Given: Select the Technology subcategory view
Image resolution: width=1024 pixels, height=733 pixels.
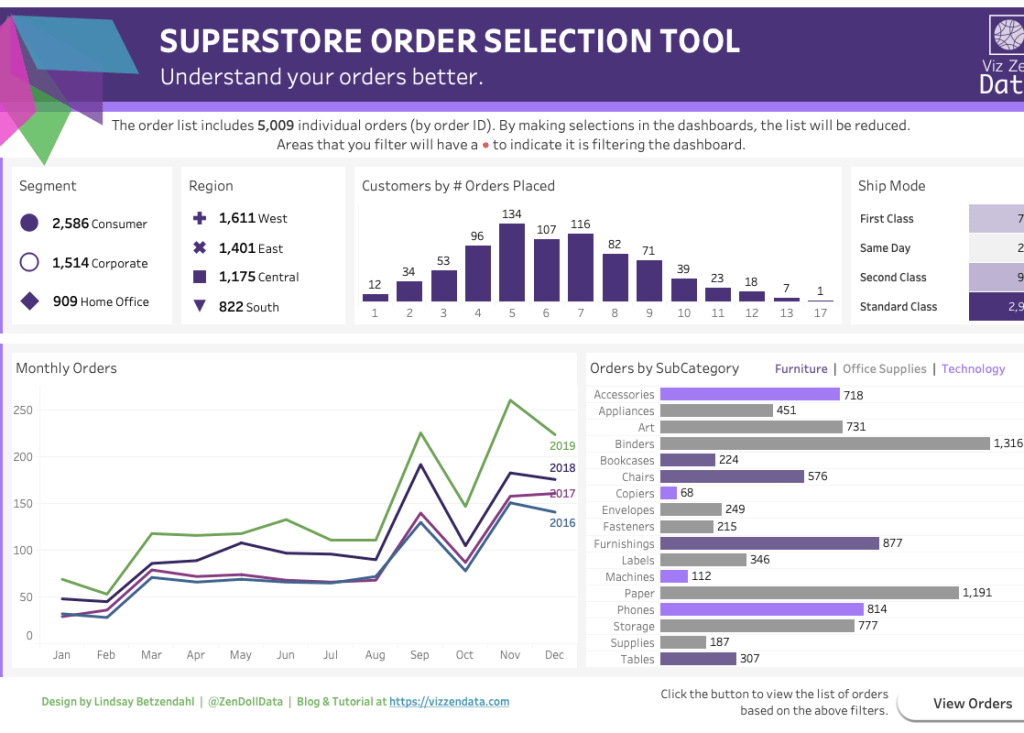Looking at the screenshot, I should pos(972,368).
